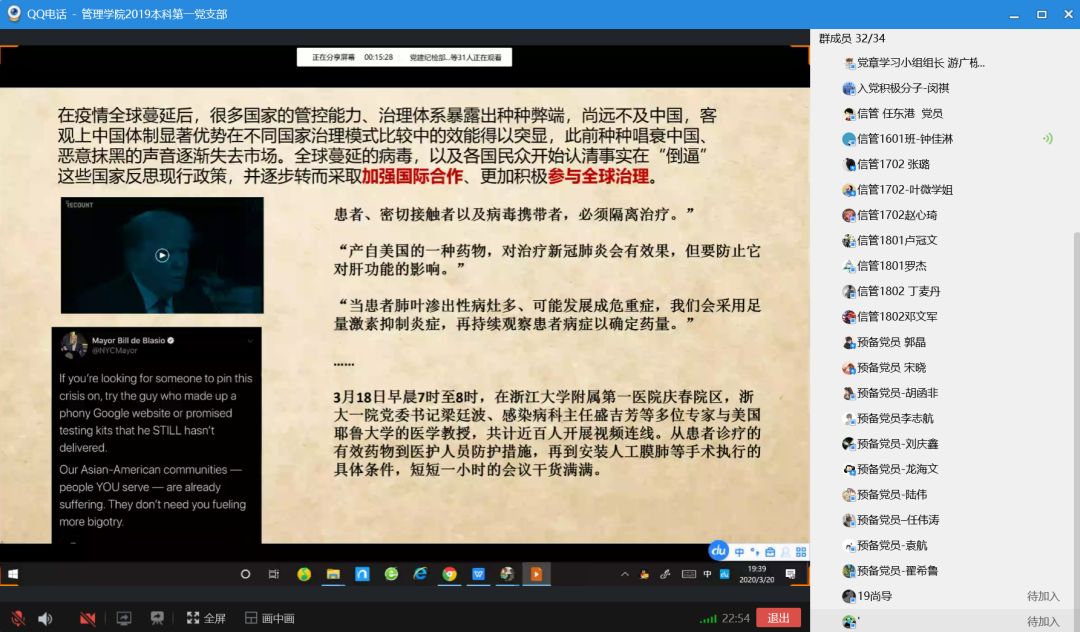
Task: Click the green signal strength indicator
Action: click(708, 619)
